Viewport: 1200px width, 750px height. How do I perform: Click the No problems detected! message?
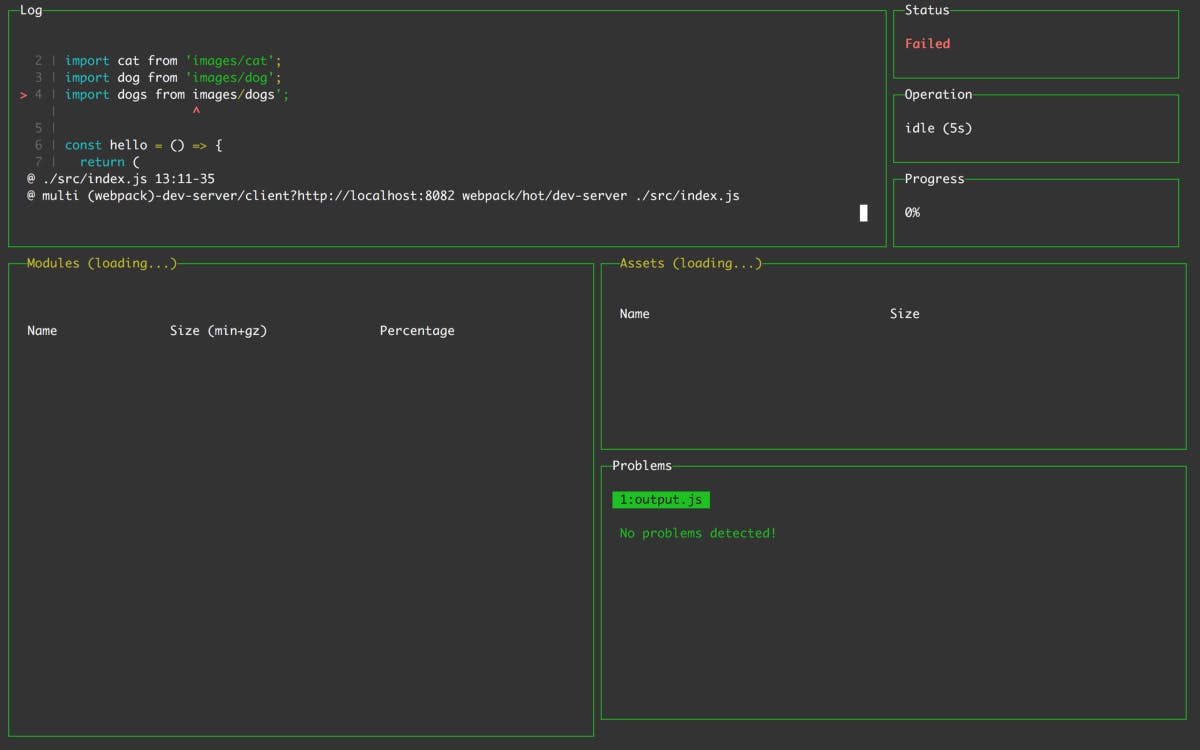point(697,533)
